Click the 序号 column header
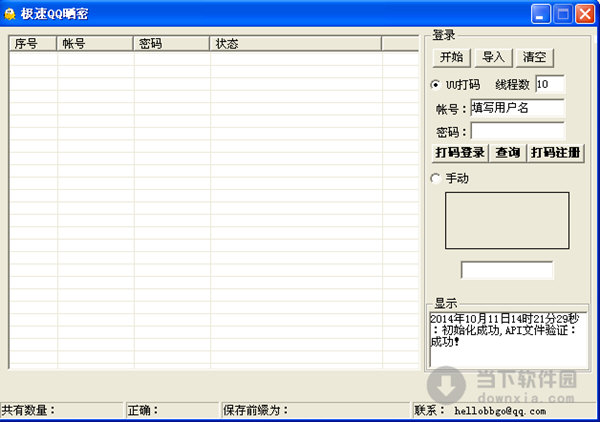 (33, 44)
